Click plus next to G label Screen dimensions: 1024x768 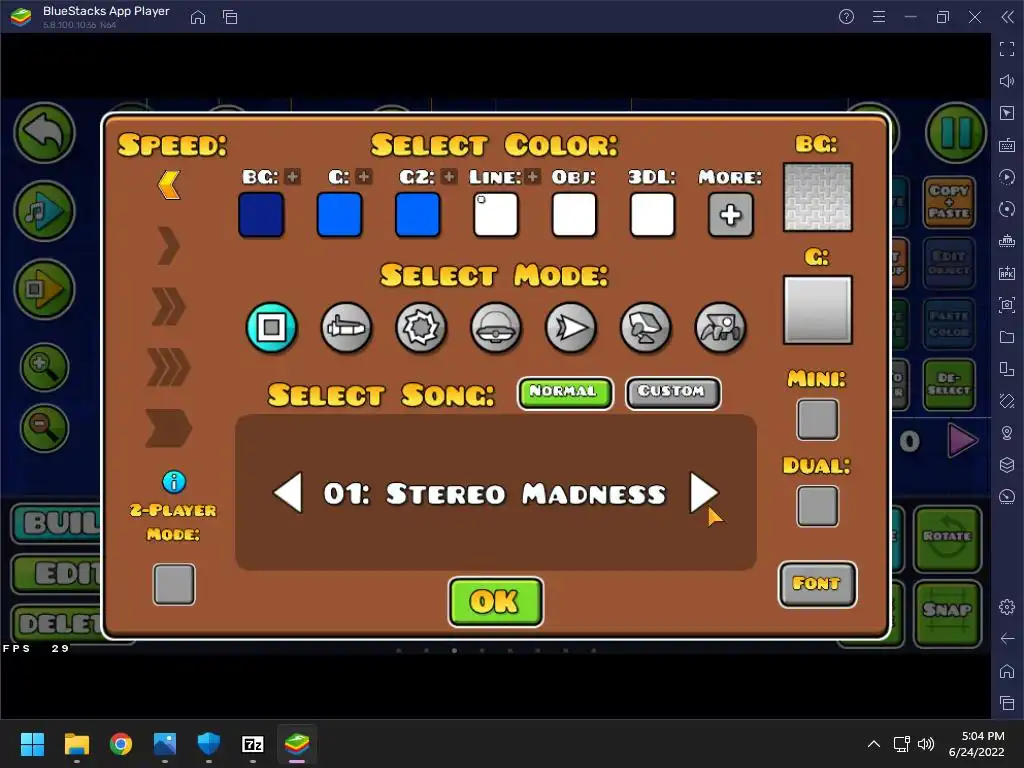pyautogui.click(x=364, y=176)
